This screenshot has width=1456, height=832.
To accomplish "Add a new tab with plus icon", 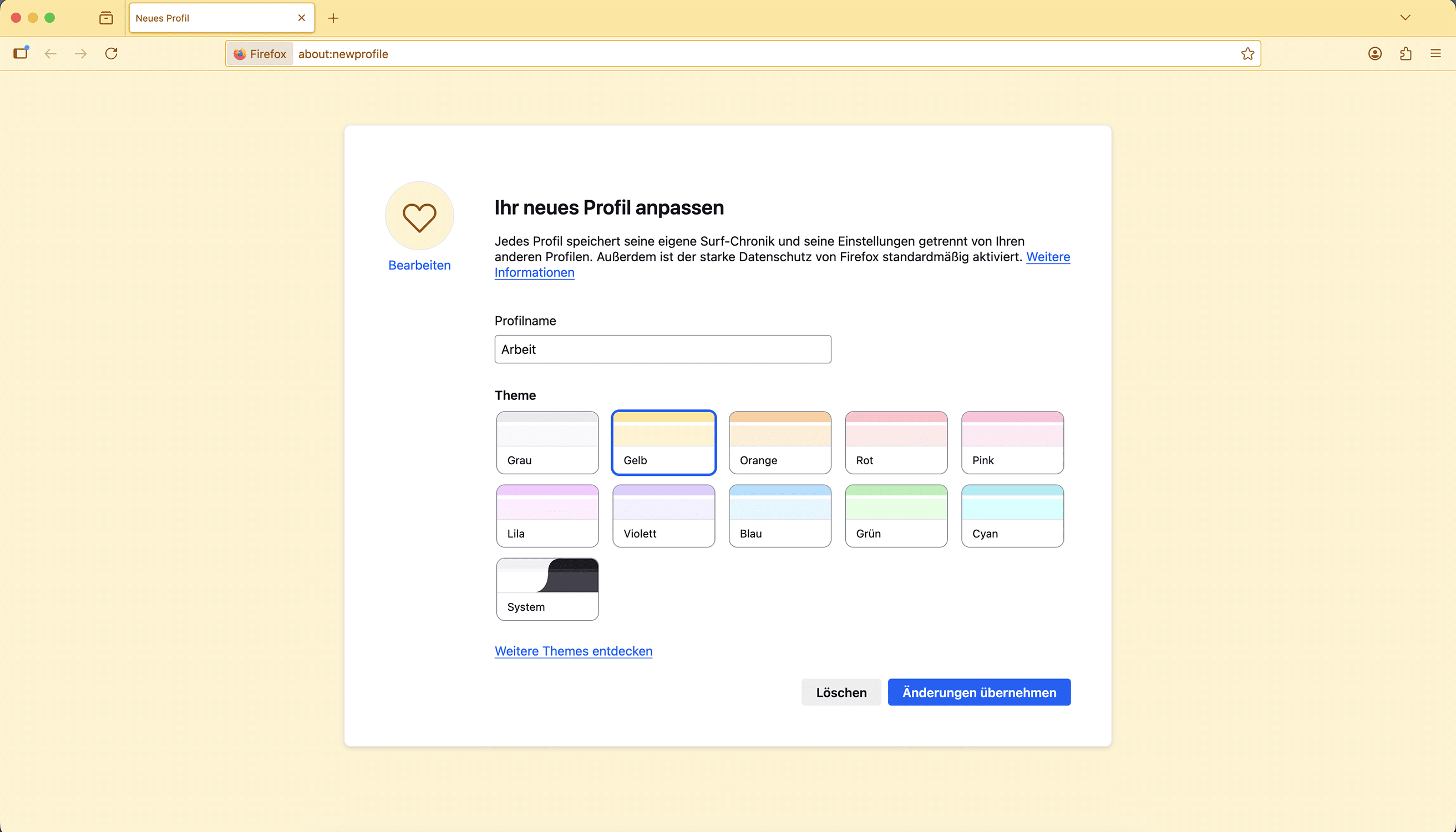I will coord(333,18).
